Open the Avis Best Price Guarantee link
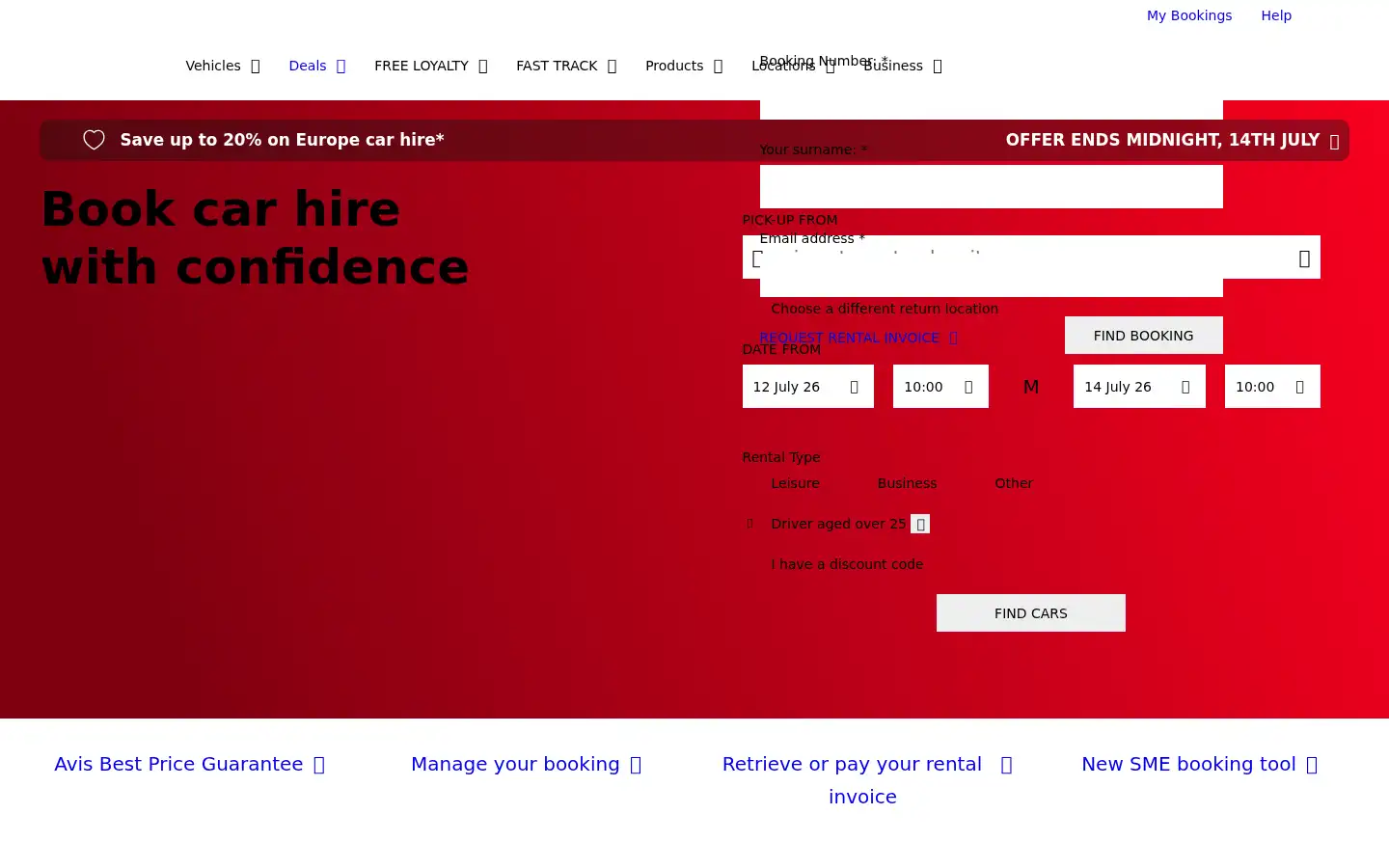Image resolution: width=1389 pixels, height=868 pixels. tap(190, 764)
